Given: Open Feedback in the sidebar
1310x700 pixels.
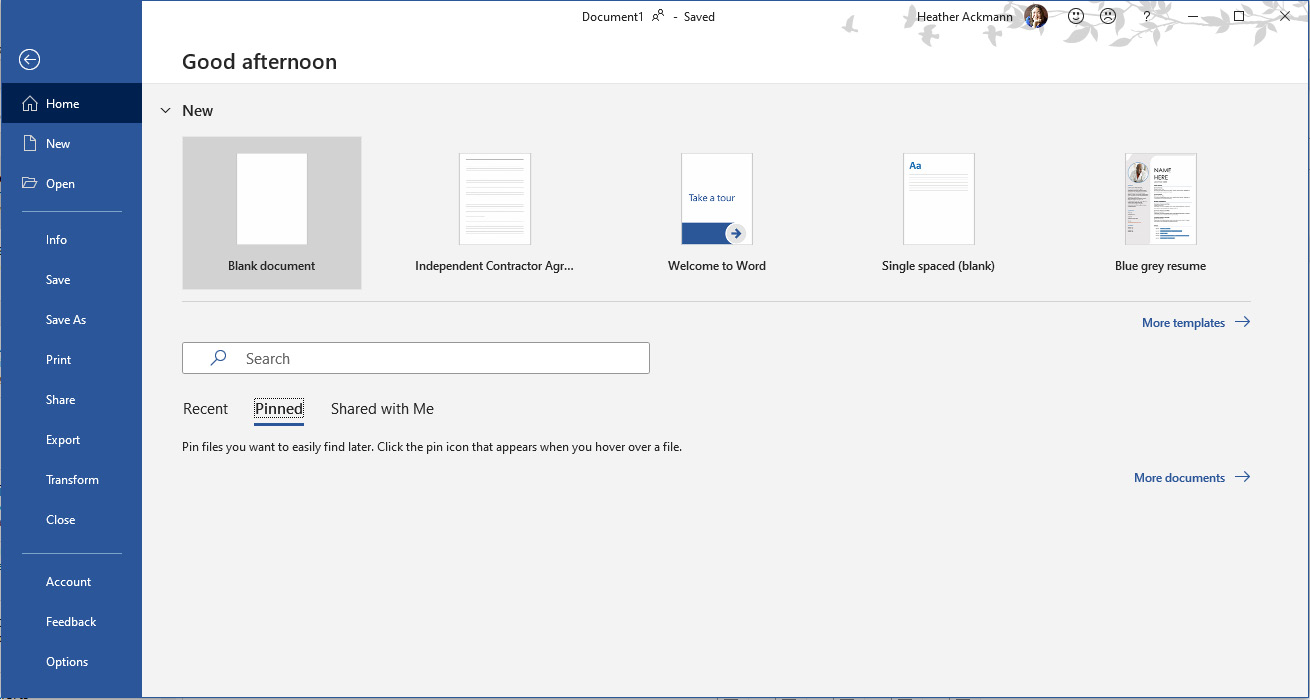Looking at the screenshot, I should point(71,622).
